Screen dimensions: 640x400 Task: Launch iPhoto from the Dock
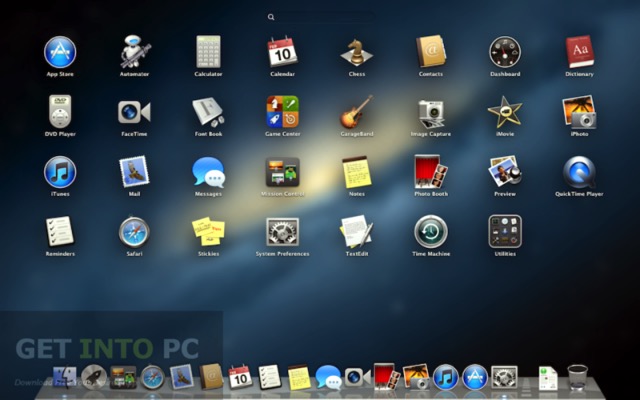point(416,377)
